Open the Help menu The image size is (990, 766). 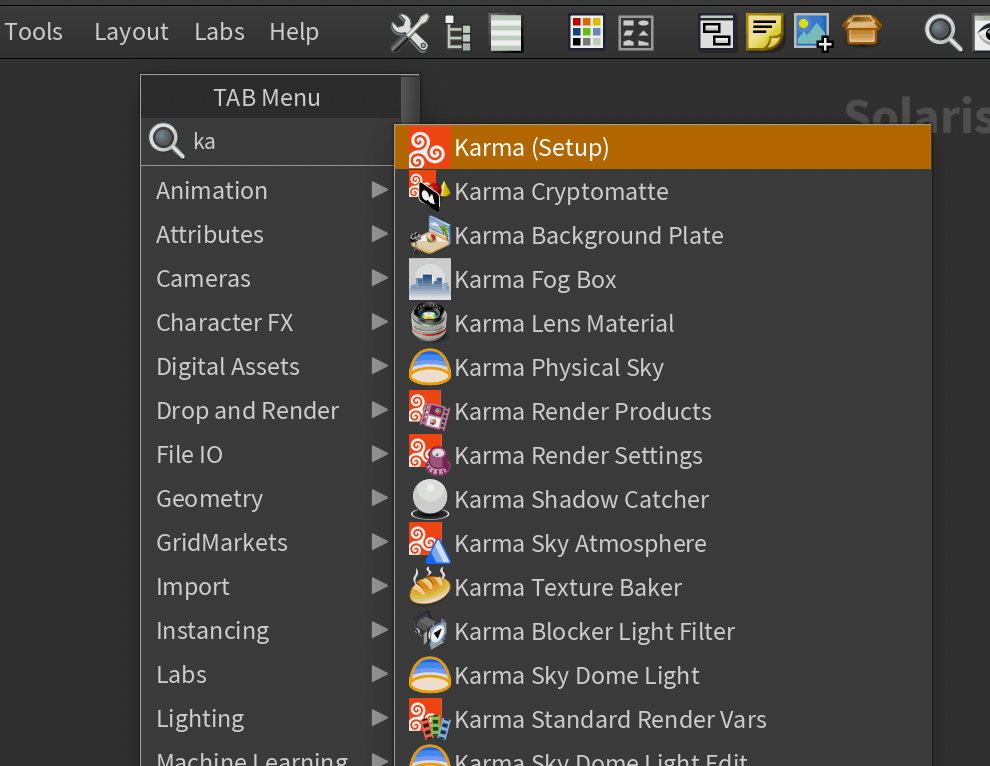(294, 32)
